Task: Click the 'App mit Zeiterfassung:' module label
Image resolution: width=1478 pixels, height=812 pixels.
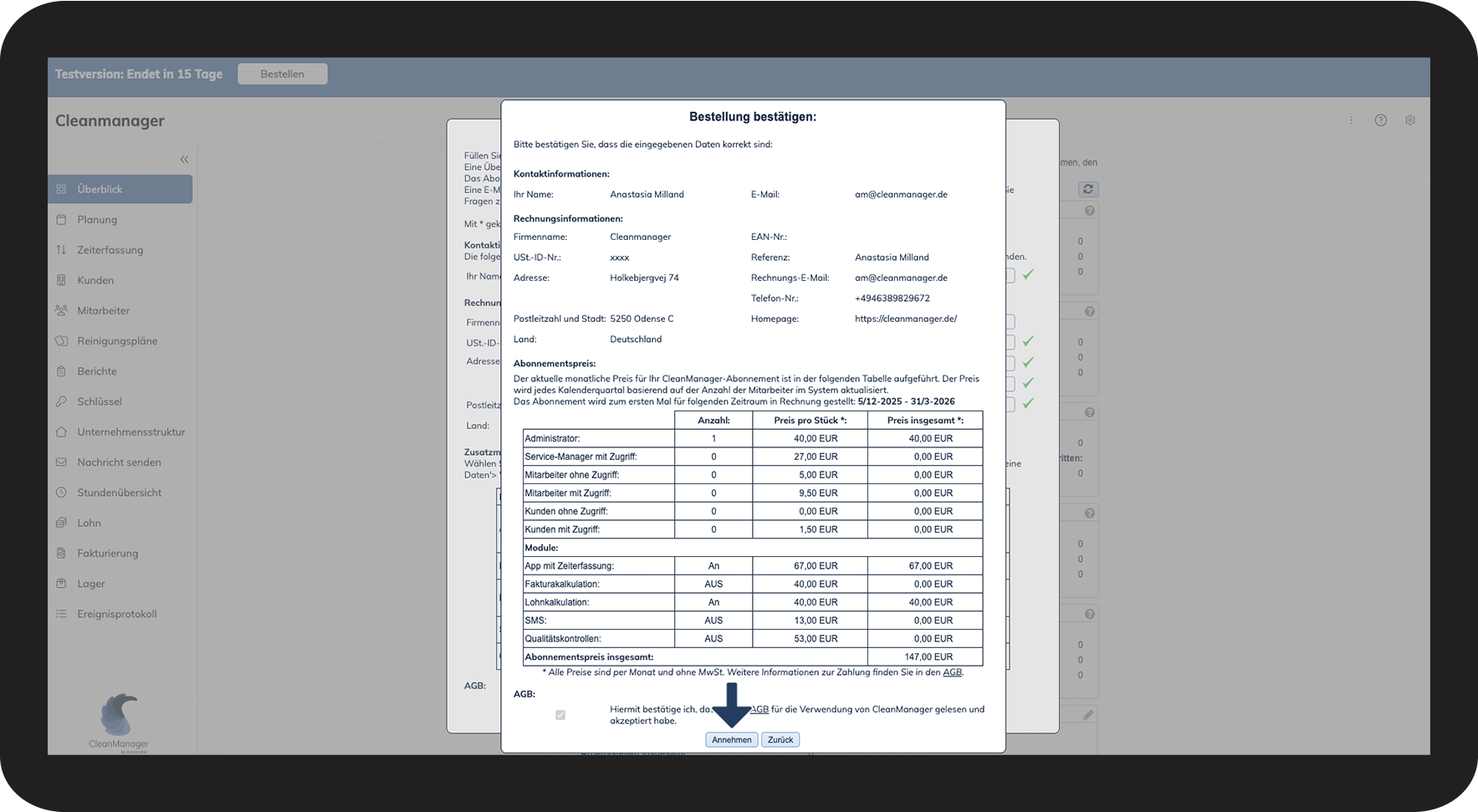Action: 569,566
